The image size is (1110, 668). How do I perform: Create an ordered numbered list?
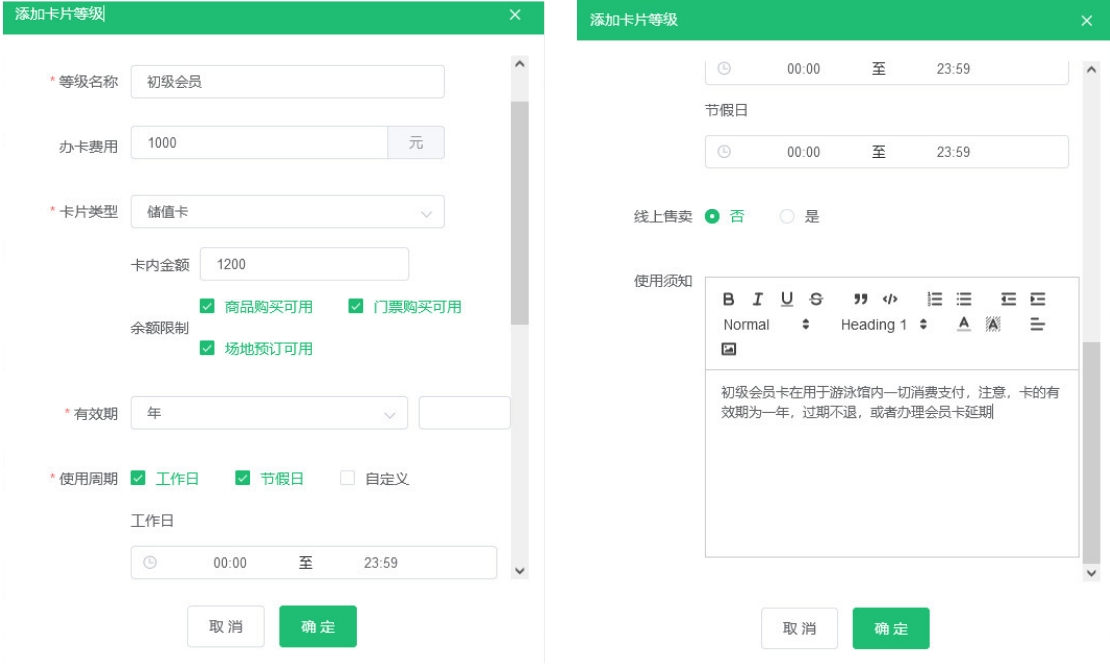tap(935, 299)
